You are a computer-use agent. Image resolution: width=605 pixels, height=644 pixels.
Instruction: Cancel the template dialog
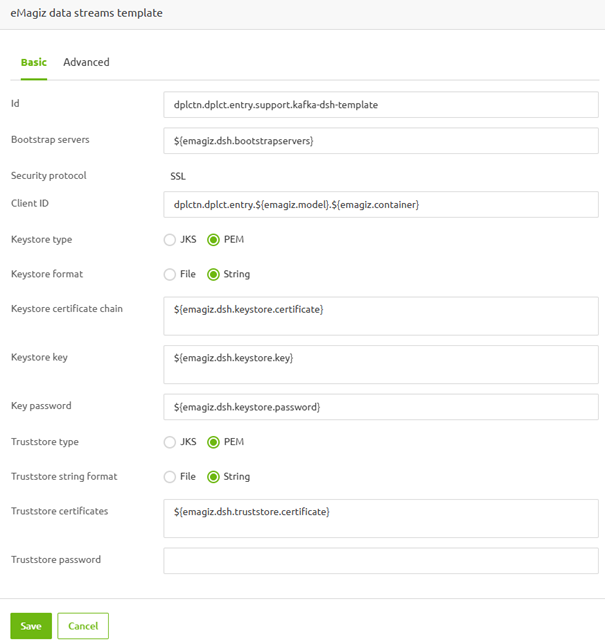(x=83, y=626)
